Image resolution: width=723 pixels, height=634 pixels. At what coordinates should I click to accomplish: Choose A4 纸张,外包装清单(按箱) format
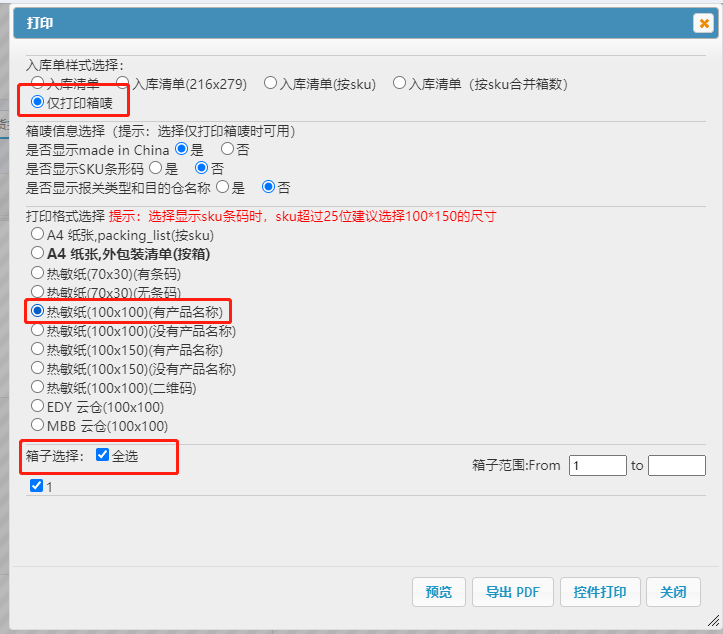38,254
